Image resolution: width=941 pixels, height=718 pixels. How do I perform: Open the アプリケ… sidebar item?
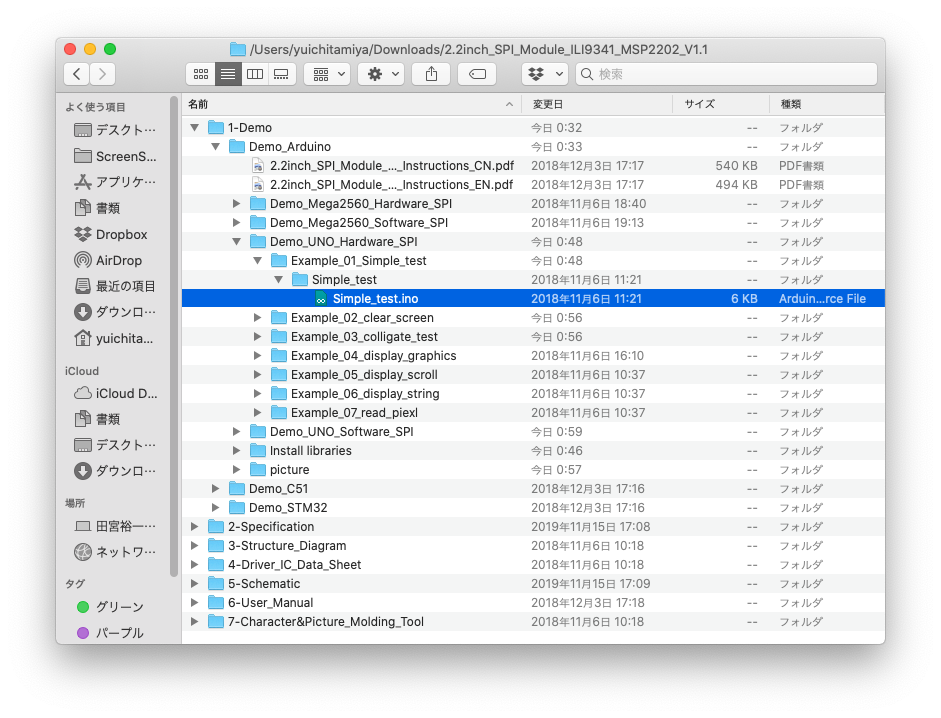115,182
